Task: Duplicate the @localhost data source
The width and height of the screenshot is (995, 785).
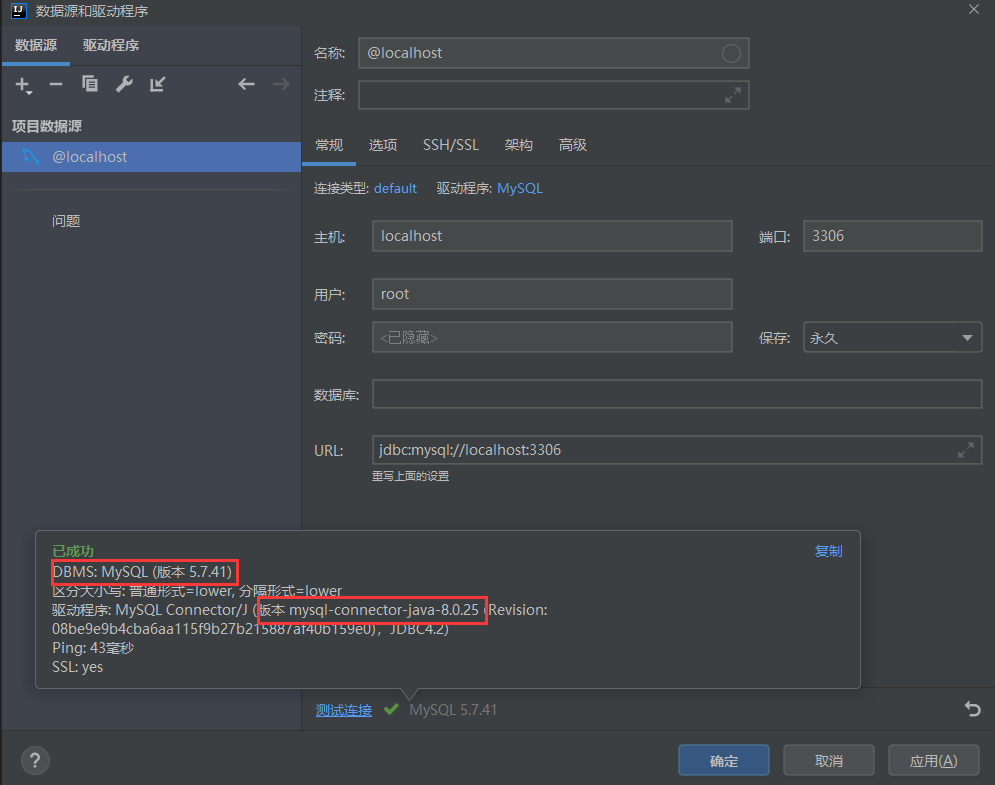Action: [90, 85]
